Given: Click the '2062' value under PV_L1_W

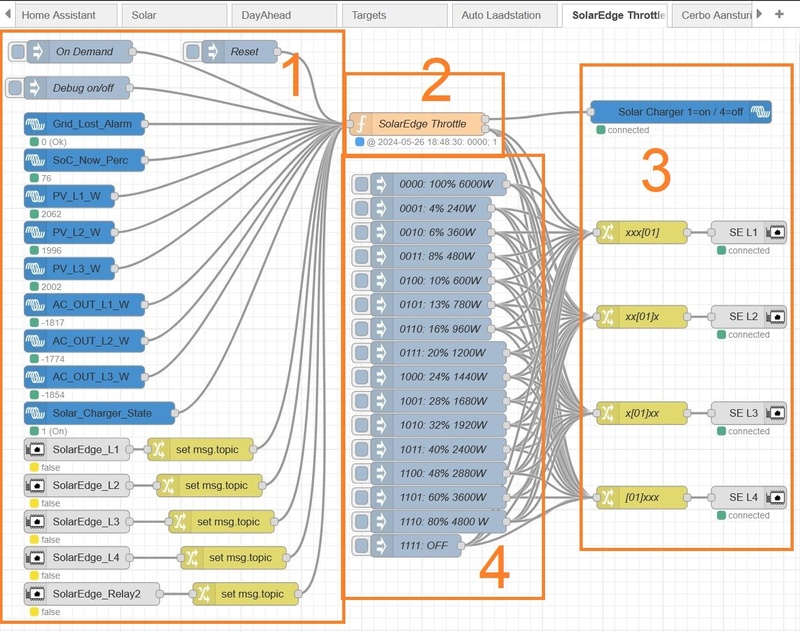Looking at the screenshot, I should (51, 214).
